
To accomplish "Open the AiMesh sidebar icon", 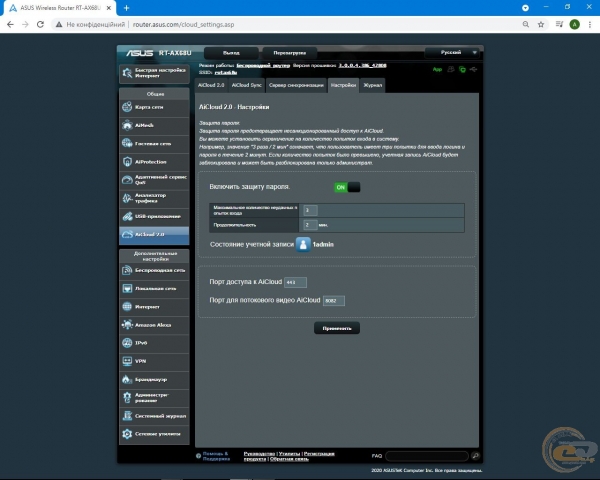I will tap(127, 125).
